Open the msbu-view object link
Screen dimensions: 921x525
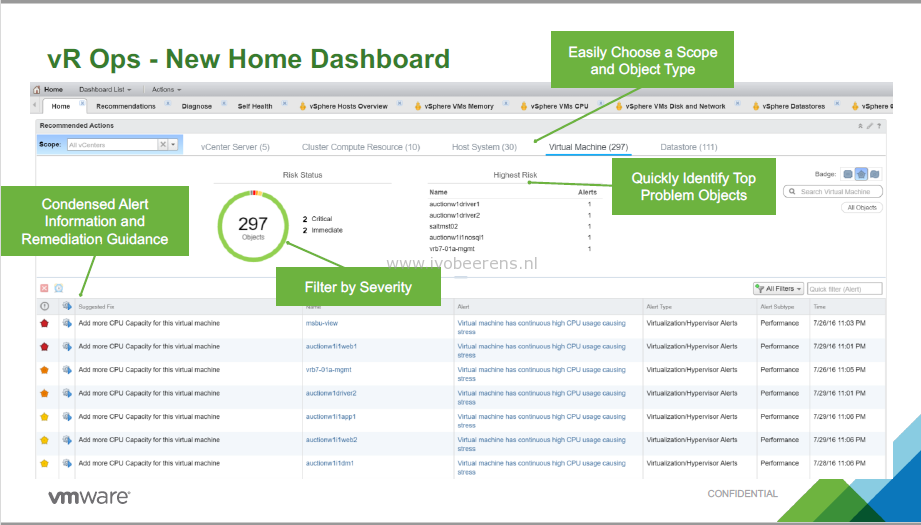pyautogui.click(x=321, y=323)
